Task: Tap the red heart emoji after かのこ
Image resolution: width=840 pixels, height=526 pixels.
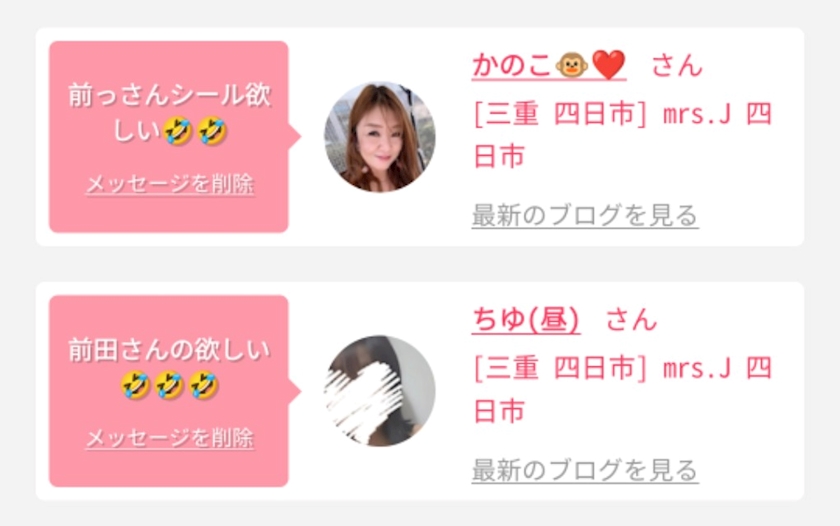Action: pyautogui.click(x=608, y=65)
